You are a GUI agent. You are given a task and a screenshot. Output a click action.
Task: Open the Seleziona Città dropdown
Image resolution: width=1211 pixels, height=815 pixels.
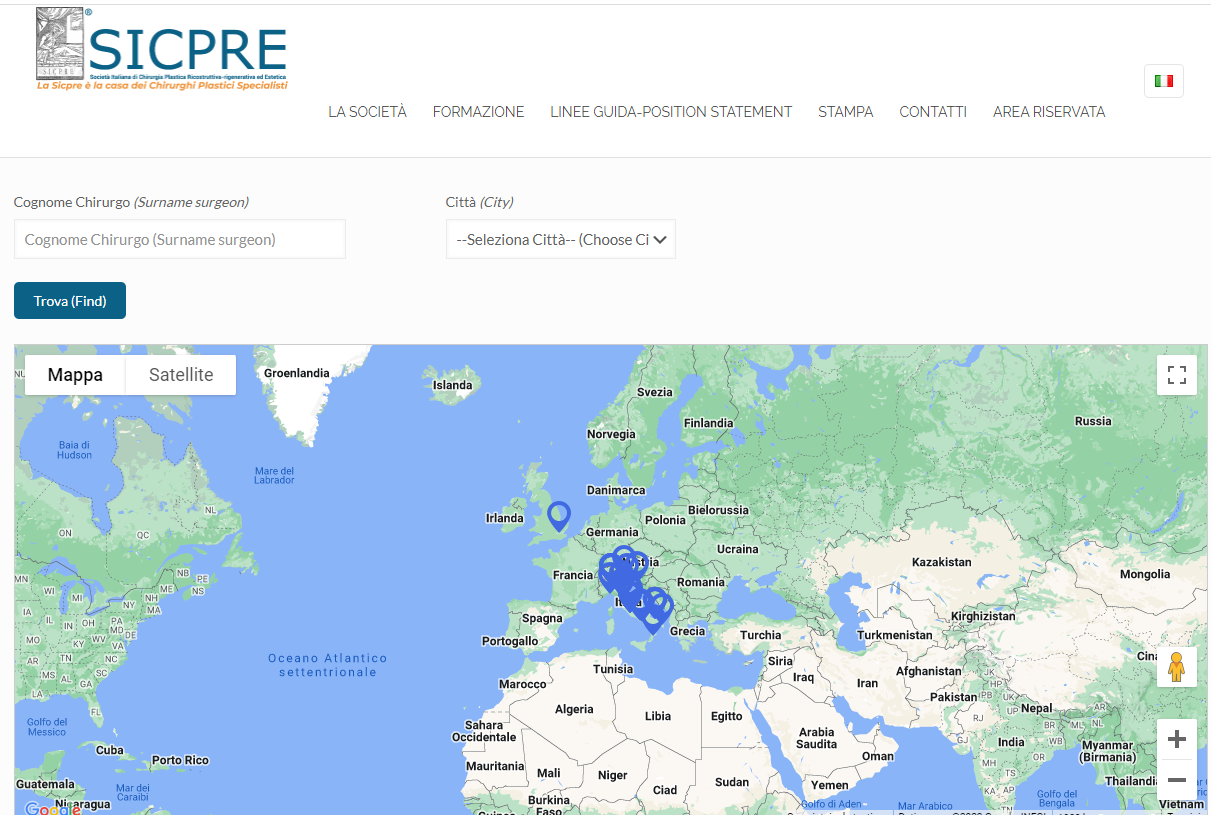pos(560,240)
